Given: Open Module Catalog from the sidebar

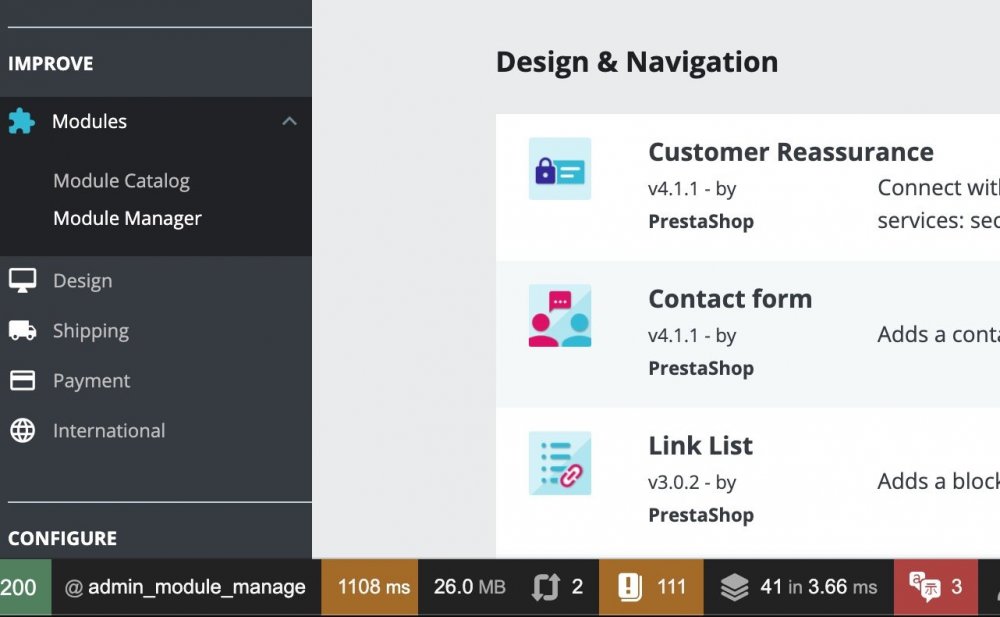Looking at the screenshot, I should pyautogui.click(x=121, y=180).
